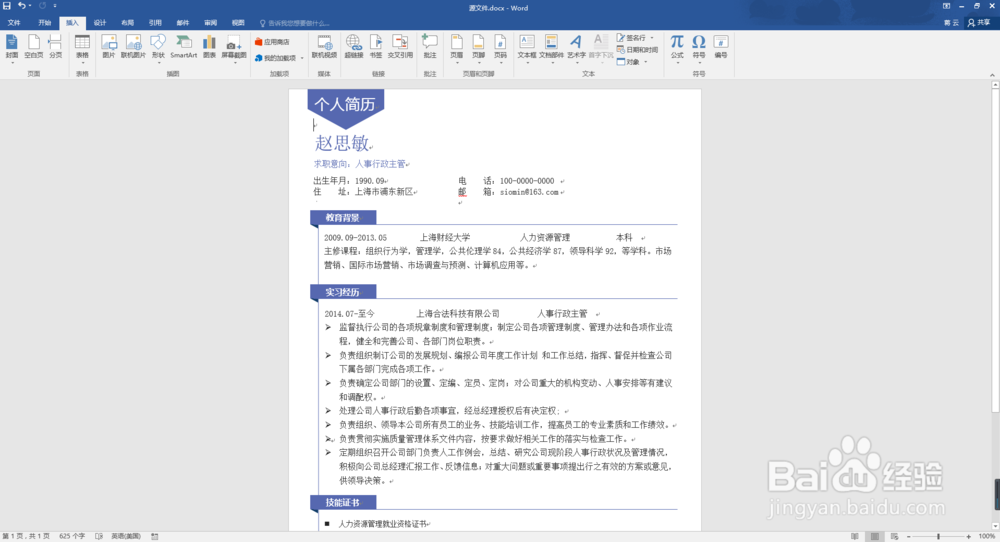Open the 页脚 (Footer) dropdown
The width and height of the screenshot is (1000, 542).
point(478,48)
